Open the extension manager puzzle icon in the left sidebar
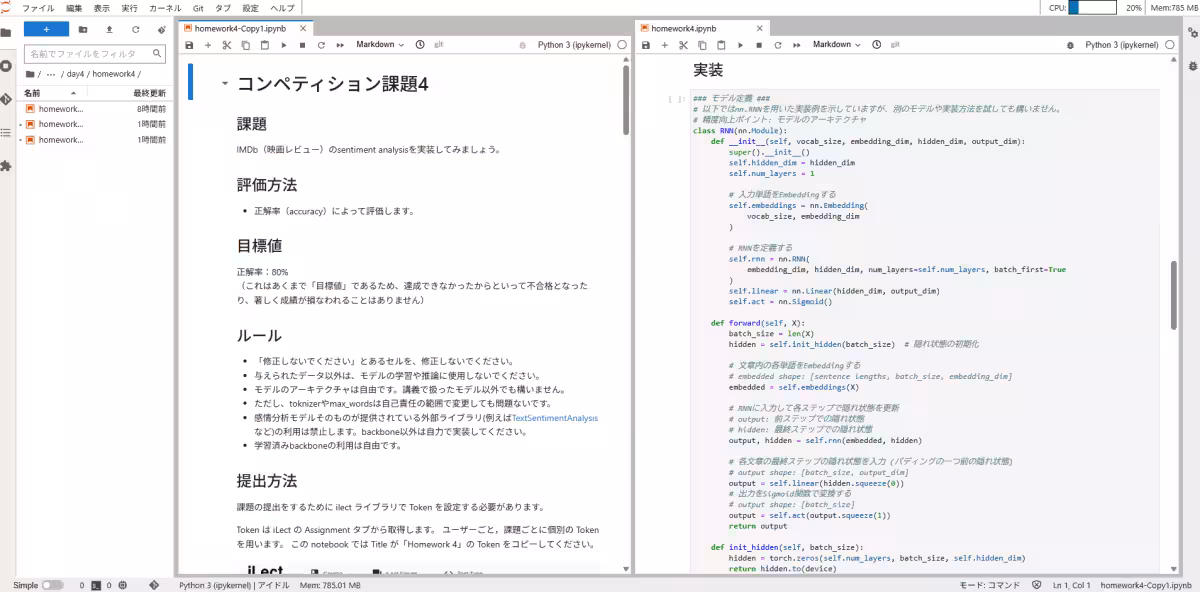The height and width of the screenshot is (592, 1200). (7, 165)
